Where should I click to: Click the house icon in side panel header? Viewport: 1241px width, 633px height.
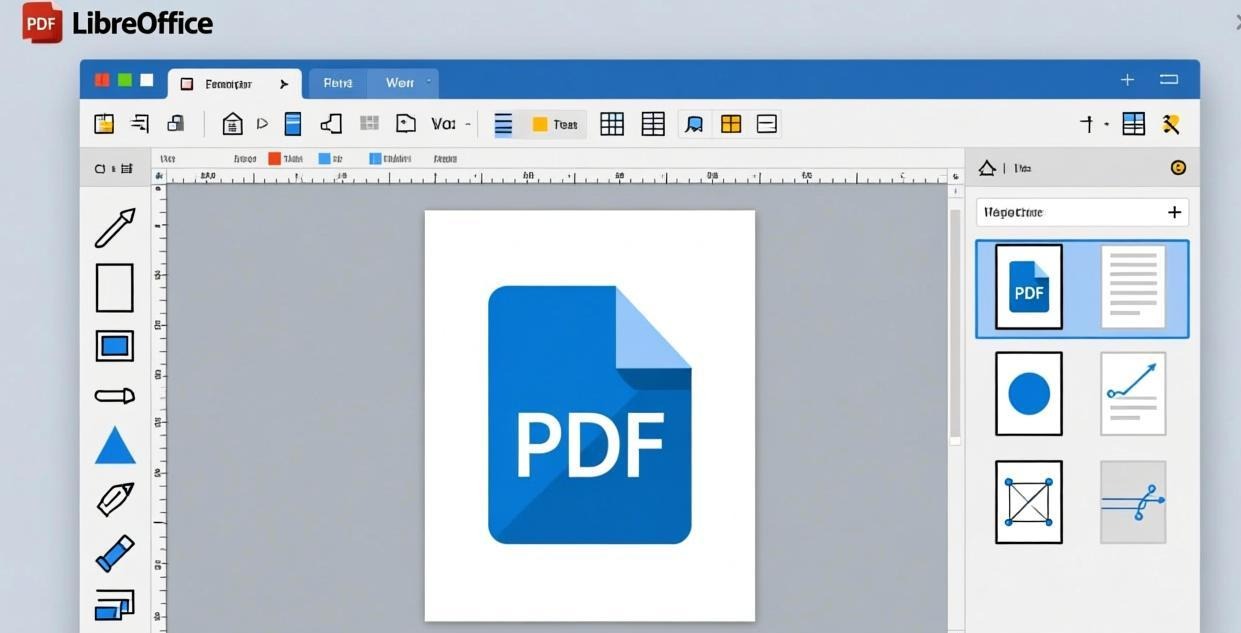[x=987, y=168]
